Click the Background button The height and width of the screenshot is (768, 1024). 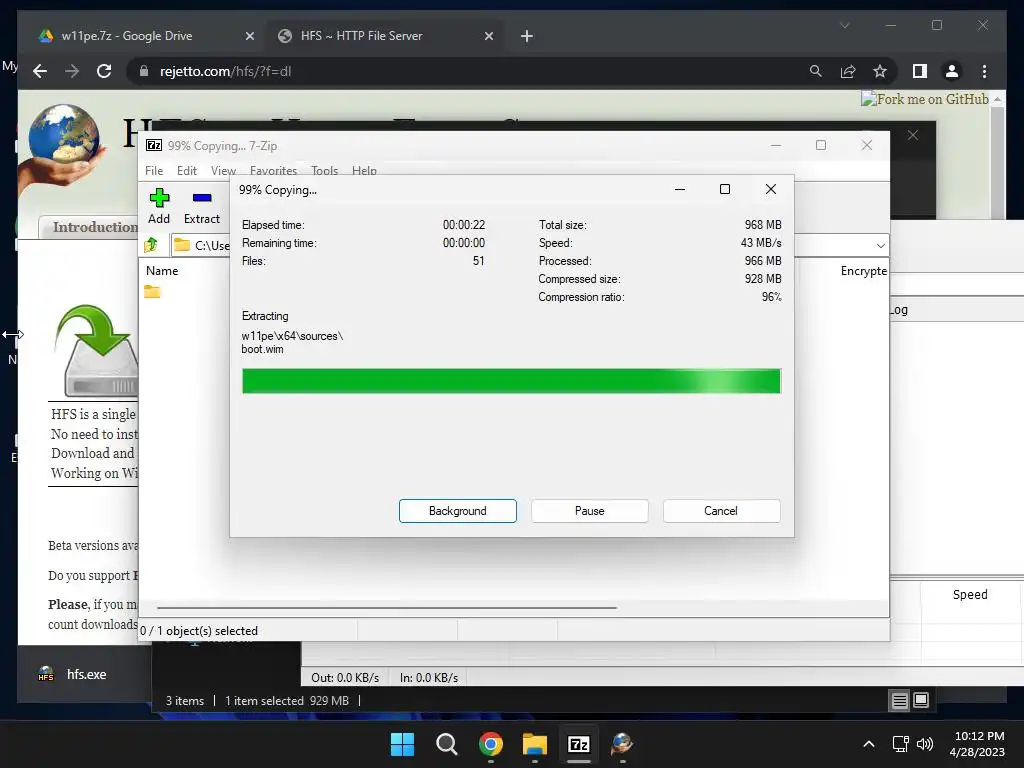pyautogui.click(x=458, y=511)
